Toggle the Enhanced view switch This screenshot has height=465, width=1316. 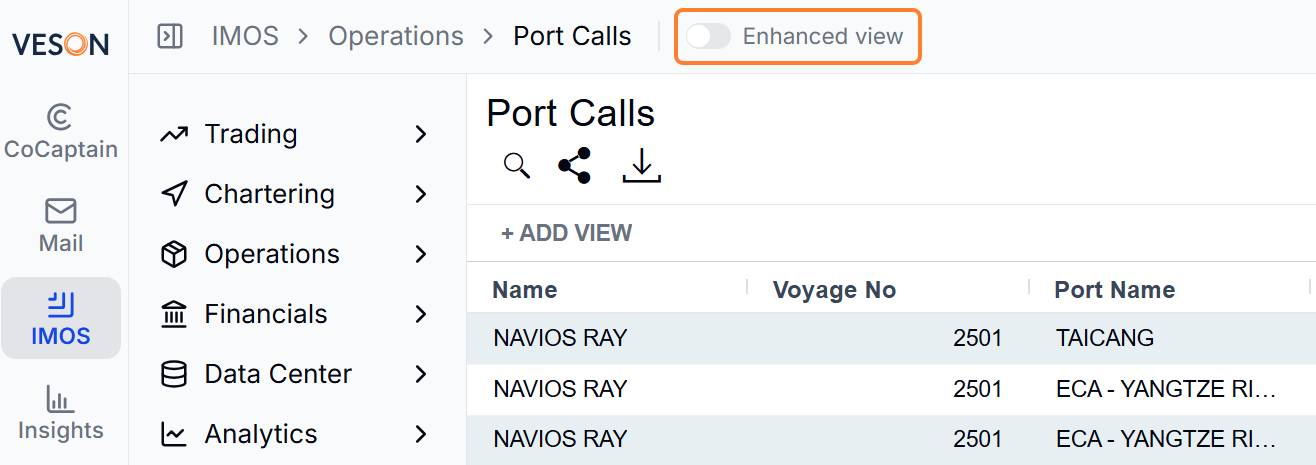708,37
